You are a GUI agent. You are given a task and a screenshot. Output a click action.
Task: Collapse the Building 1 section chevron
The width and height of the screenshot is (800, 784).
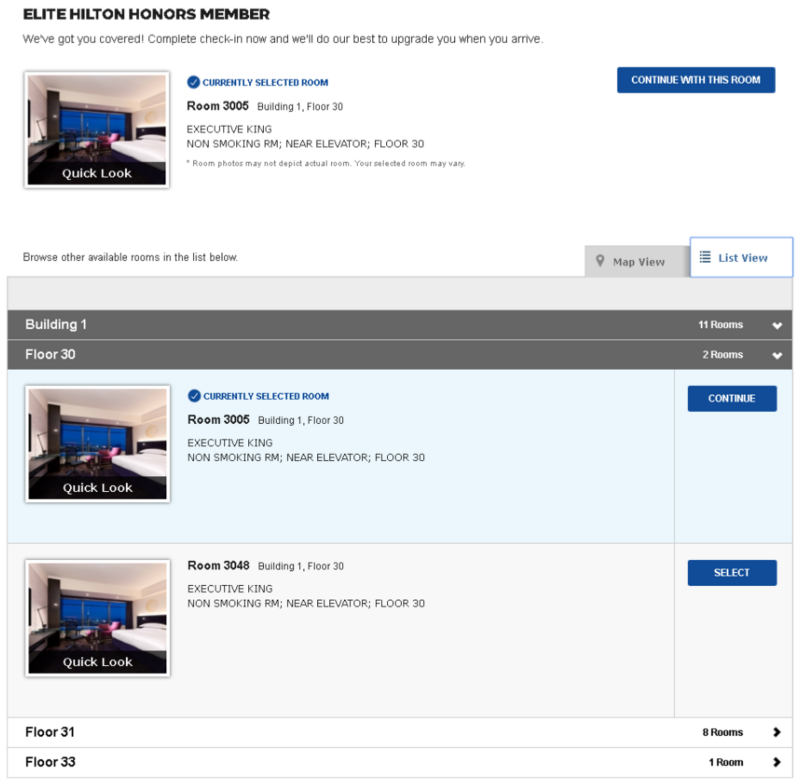(777, 325)
